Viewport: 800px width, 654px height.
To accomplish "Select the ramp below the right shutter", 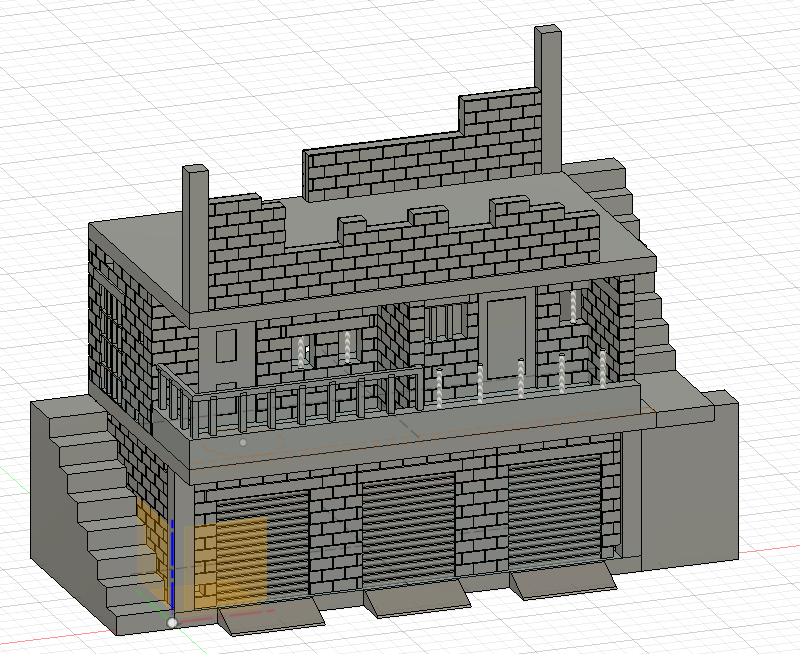I will tap(564, 582).
